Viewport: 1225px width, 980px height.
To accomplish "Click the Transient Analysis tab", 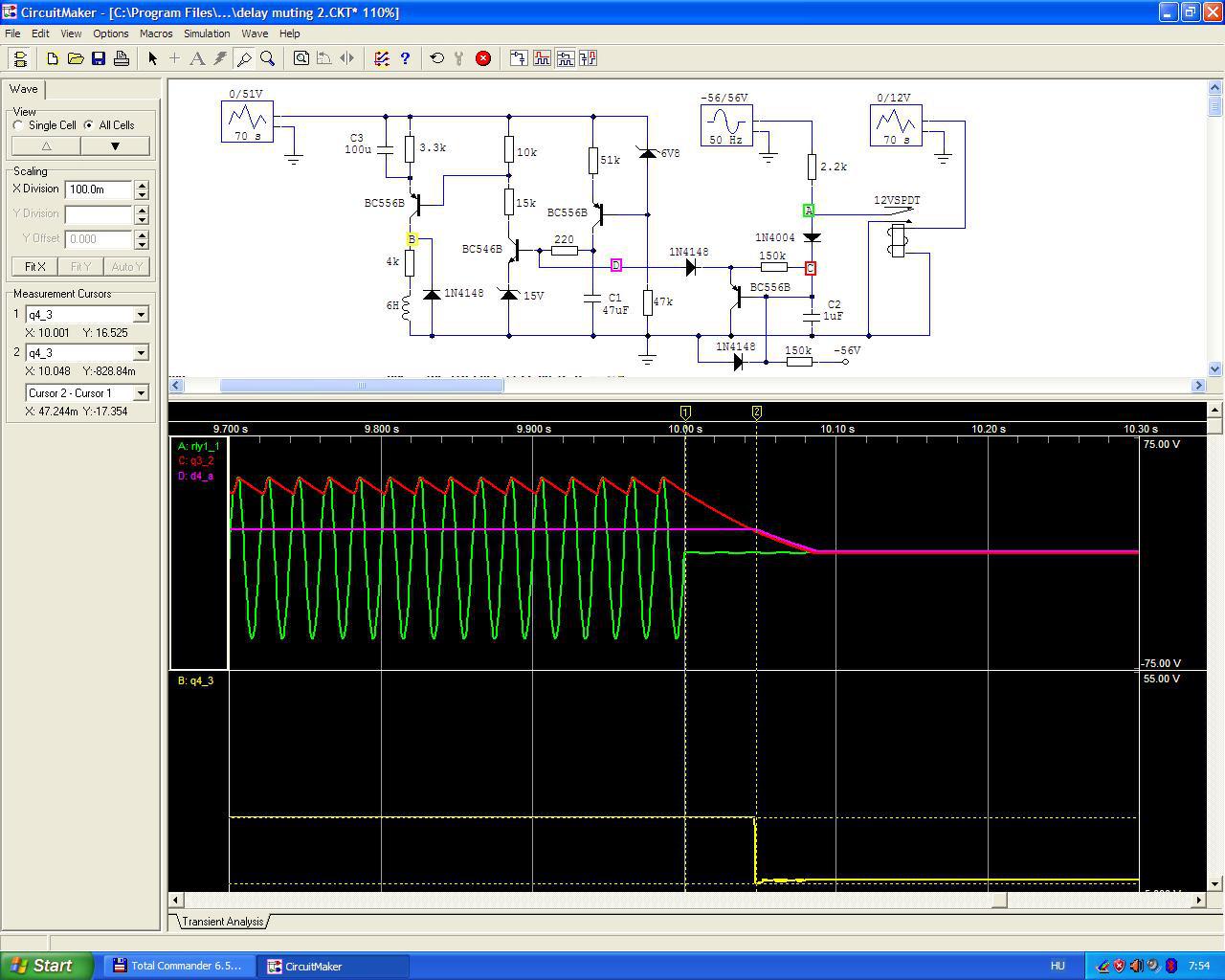I will (222, 922).
